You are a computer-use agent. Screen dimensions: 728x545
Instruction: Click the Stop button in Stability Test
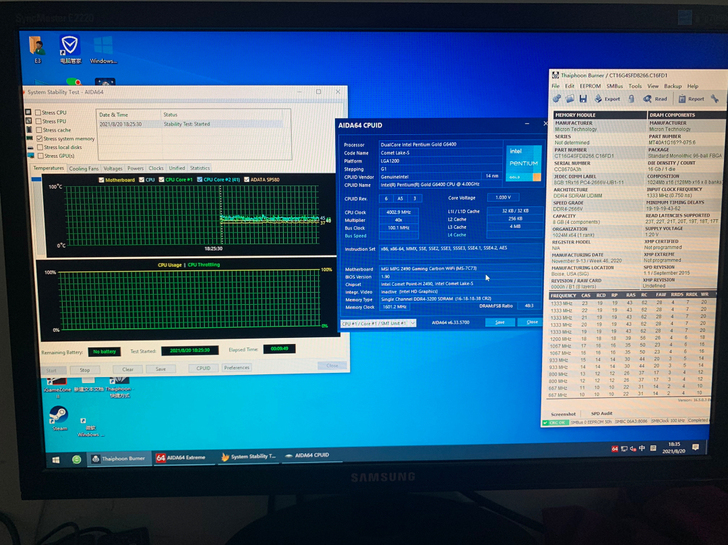point(84,370)
